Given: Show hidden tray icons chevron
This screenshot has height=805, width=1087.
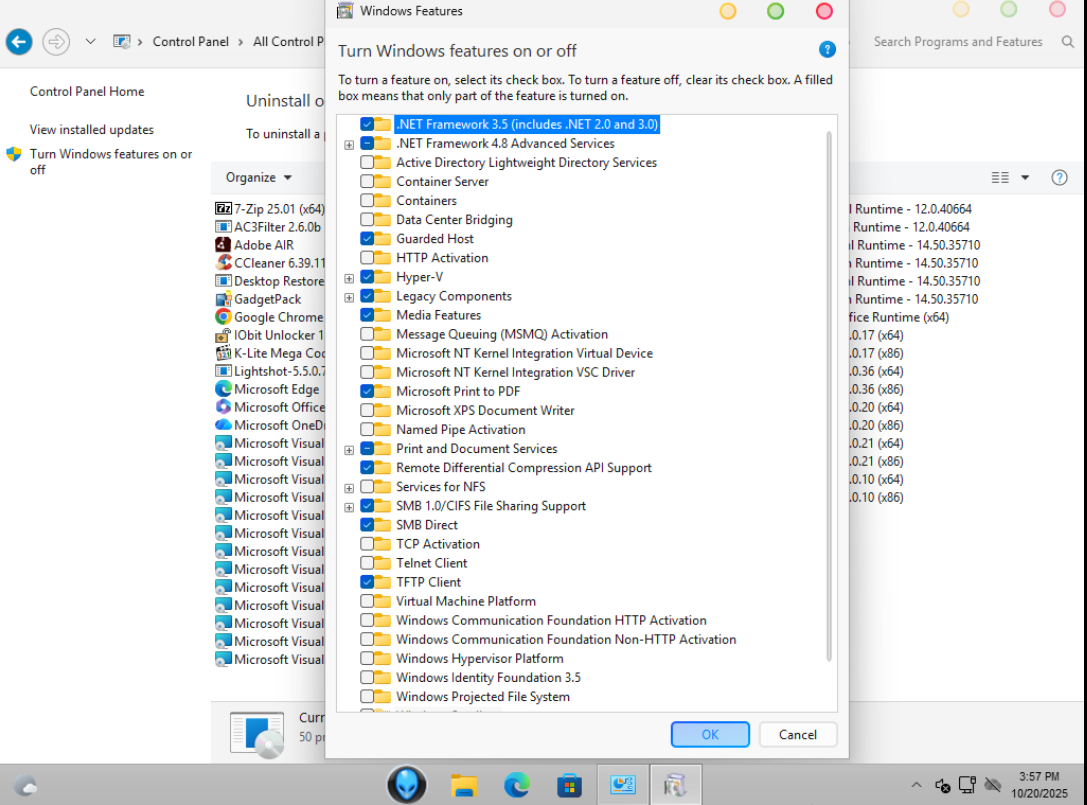Looking at the screenshot, I should [x=916, y=785].
